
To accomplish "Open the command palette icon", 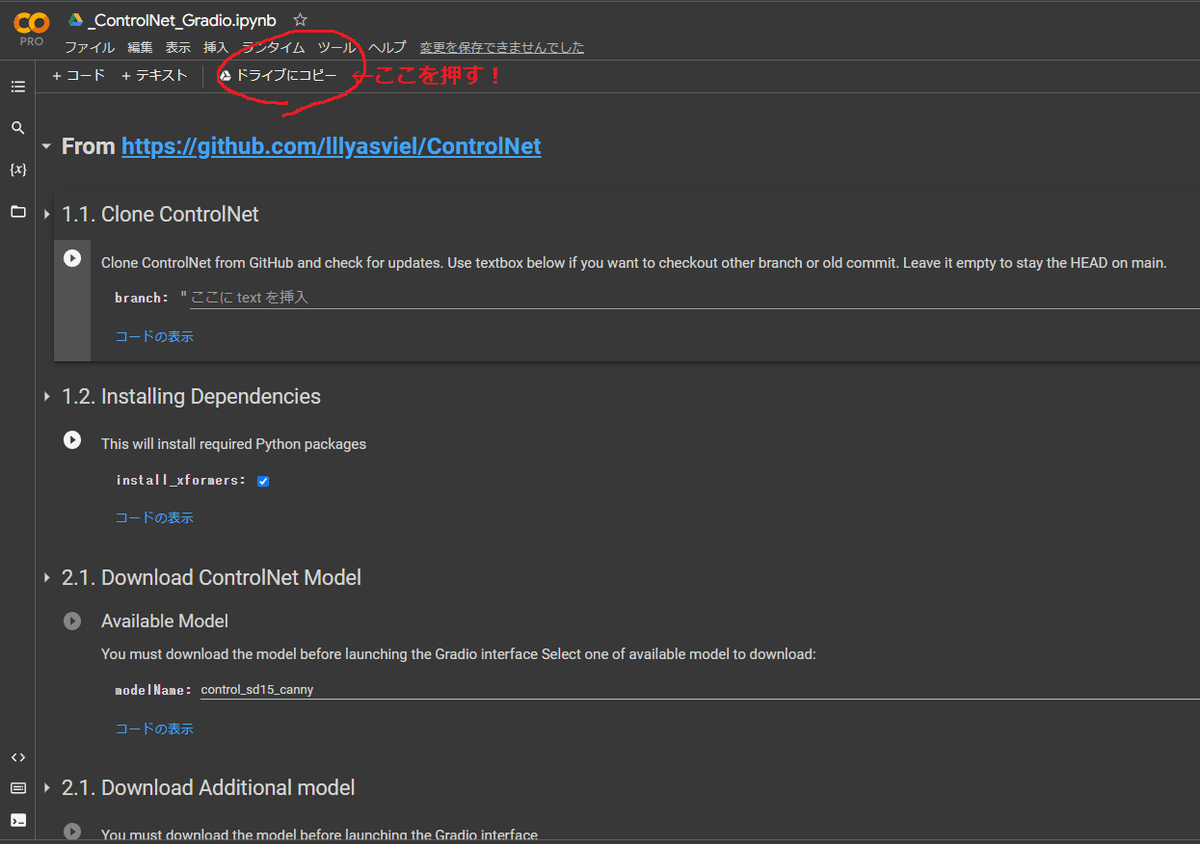I will [18, 788].
